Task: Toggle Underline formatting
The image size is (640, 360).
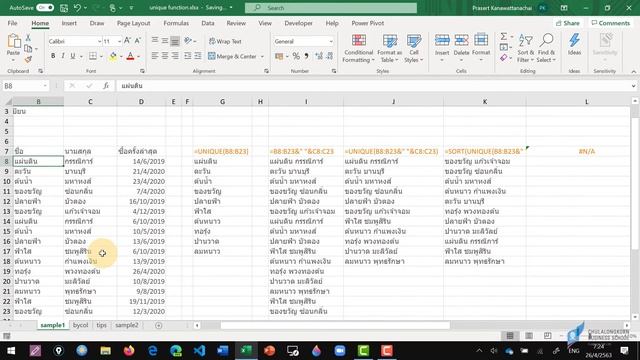Action: [73, 56]
